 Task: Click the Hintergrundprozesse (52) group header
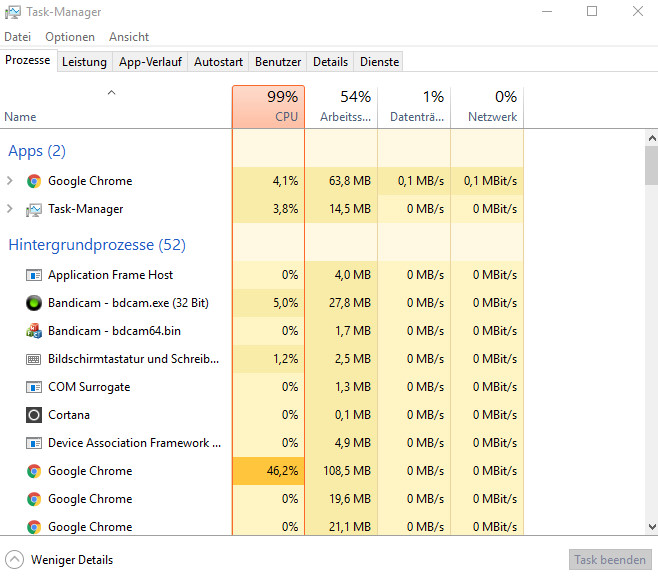tap(97, 245)
